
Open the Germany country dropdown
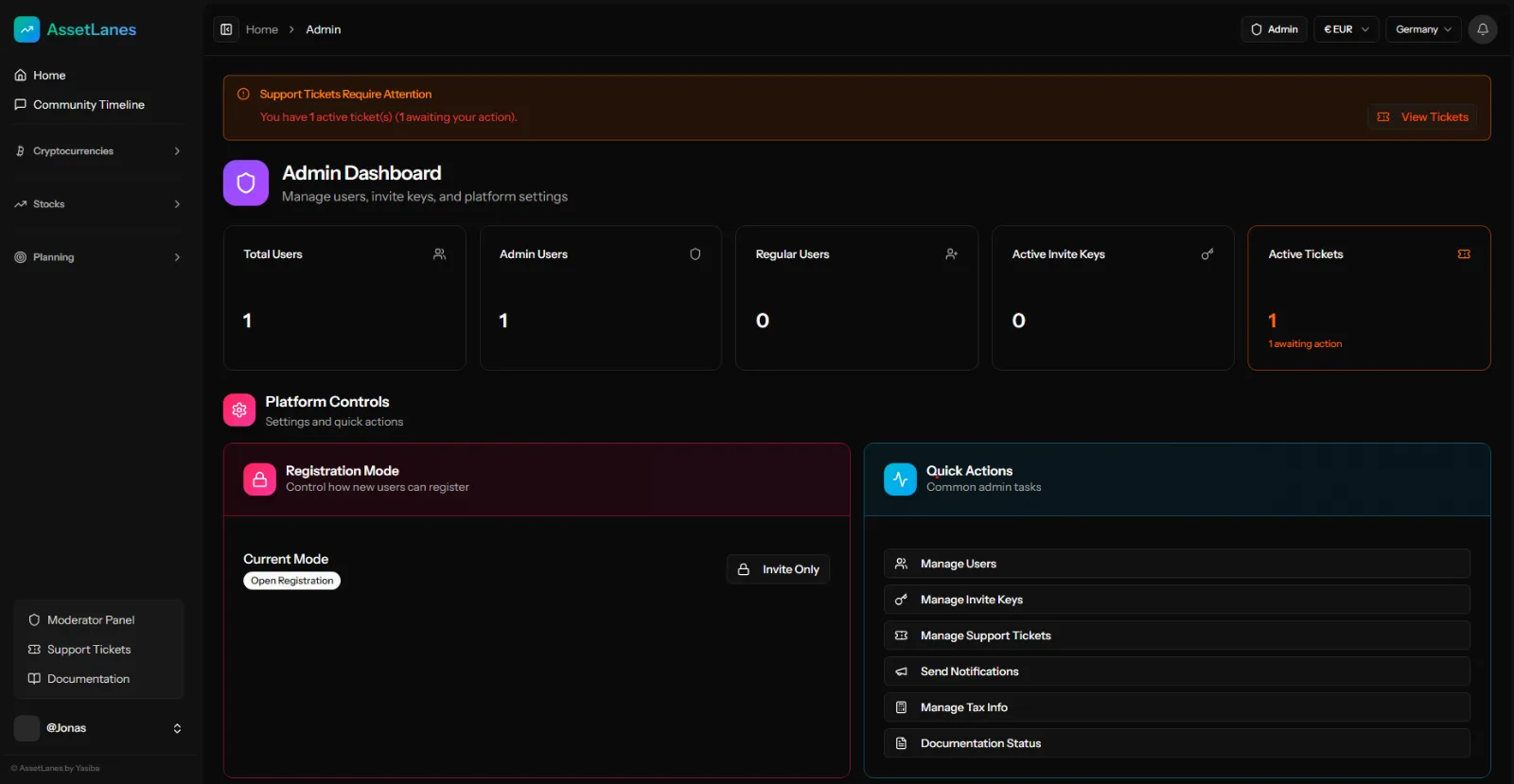click(1423, 29)
